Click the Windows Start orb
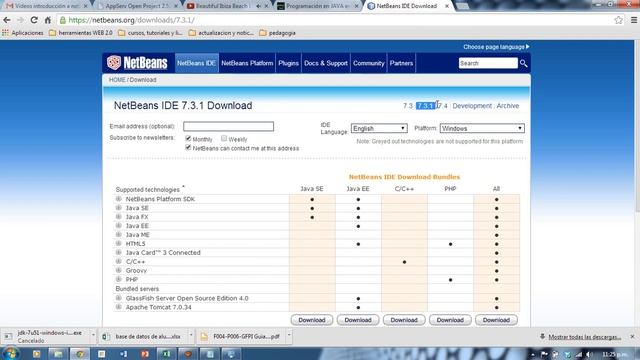640x360 pixels. point(11,353)
